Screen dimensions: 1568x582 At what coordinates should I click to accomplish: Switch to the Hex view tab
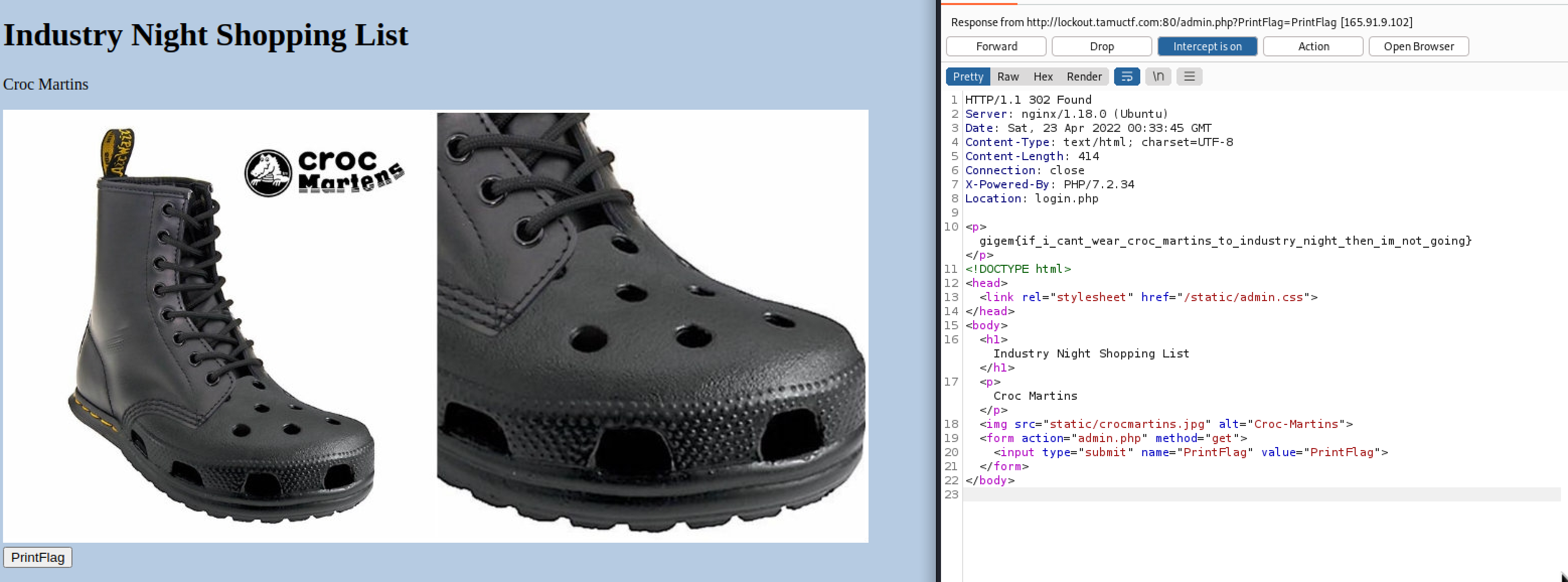click(x=1043, y=77)
